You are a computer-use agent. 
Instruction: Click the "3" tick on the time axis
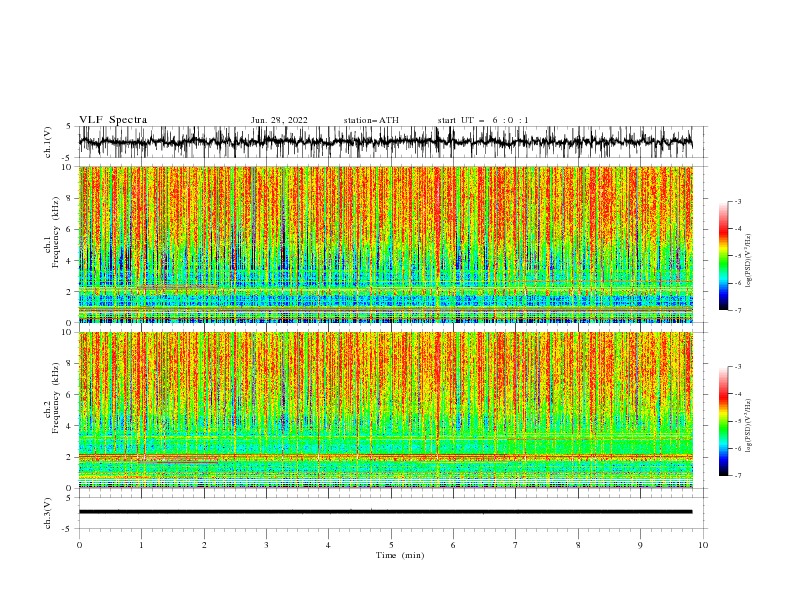click(x=266, y=545)
